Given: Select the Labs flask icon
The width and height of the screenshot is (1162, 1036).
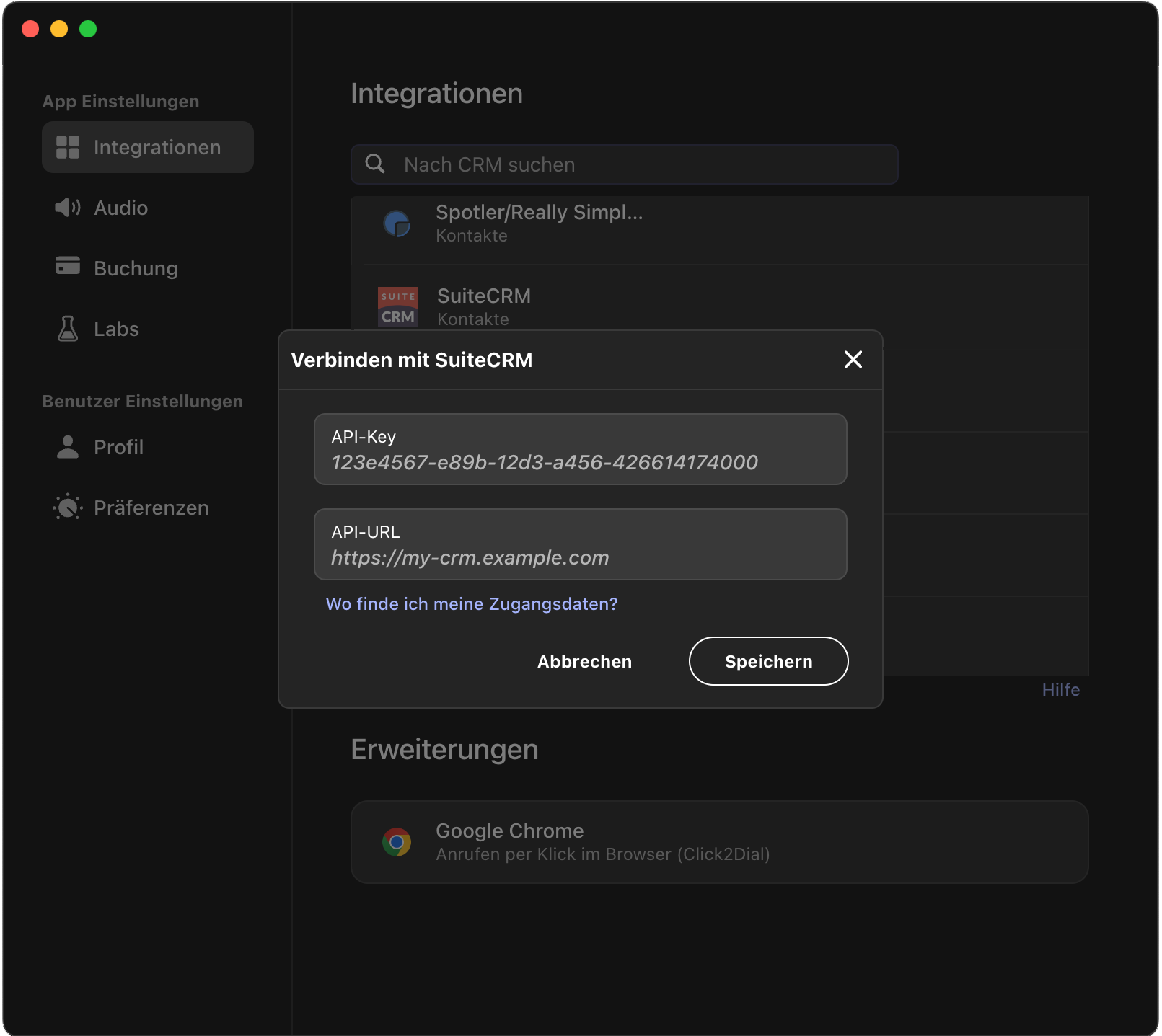Looking at the screenshot, I should point(66,329).
